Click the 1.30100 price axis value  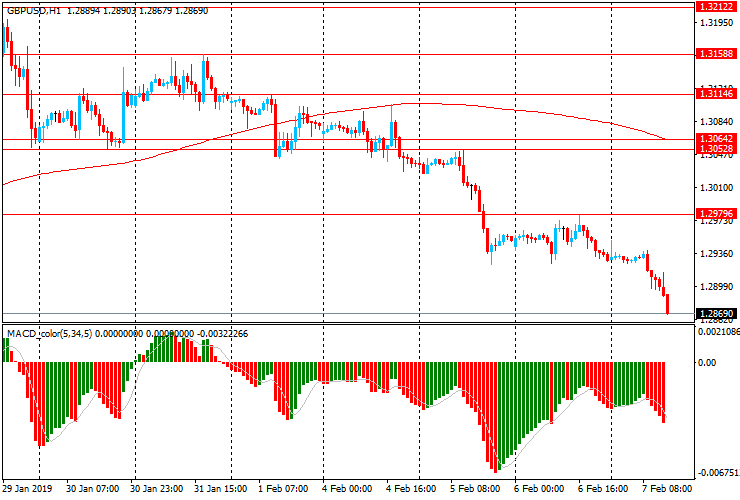click(714, 187)
